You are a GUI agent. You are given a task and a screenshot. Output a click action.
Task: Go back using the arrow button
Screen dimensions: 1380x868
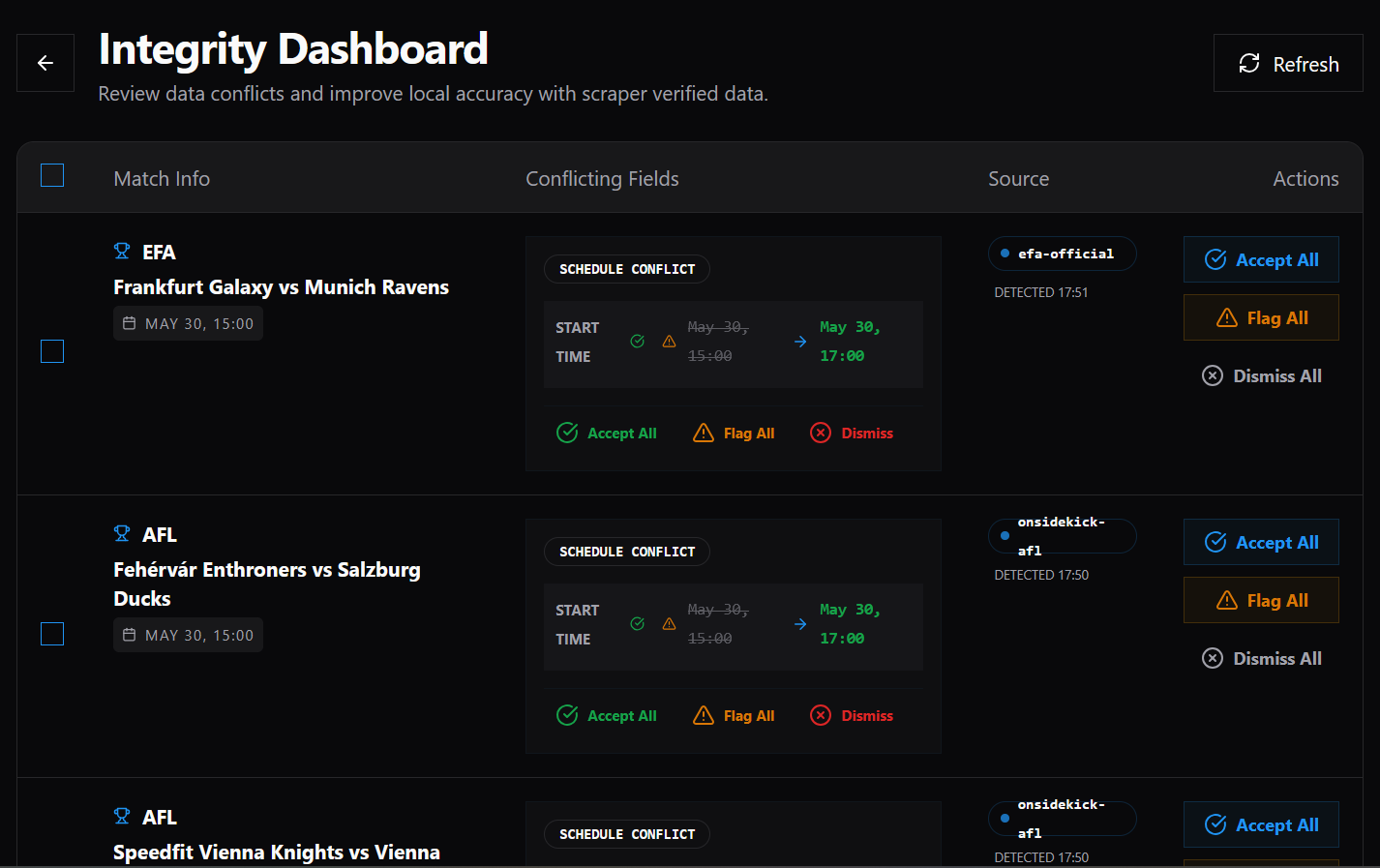45,63
